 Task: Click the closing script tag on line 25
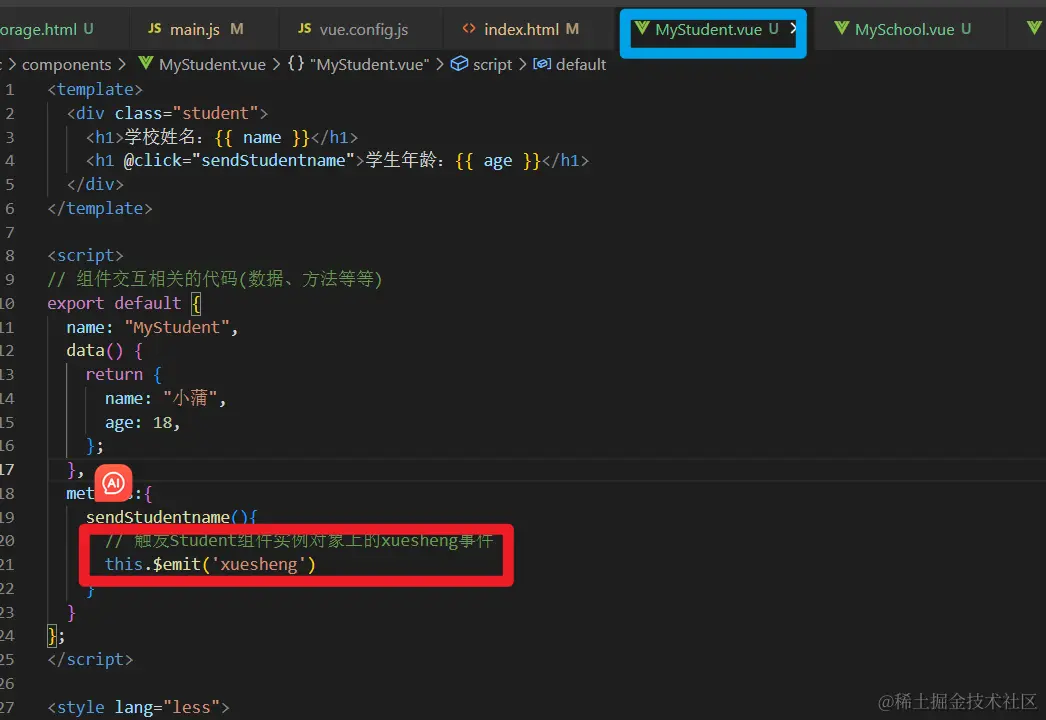pyautogui.click(x=90, y=659)
